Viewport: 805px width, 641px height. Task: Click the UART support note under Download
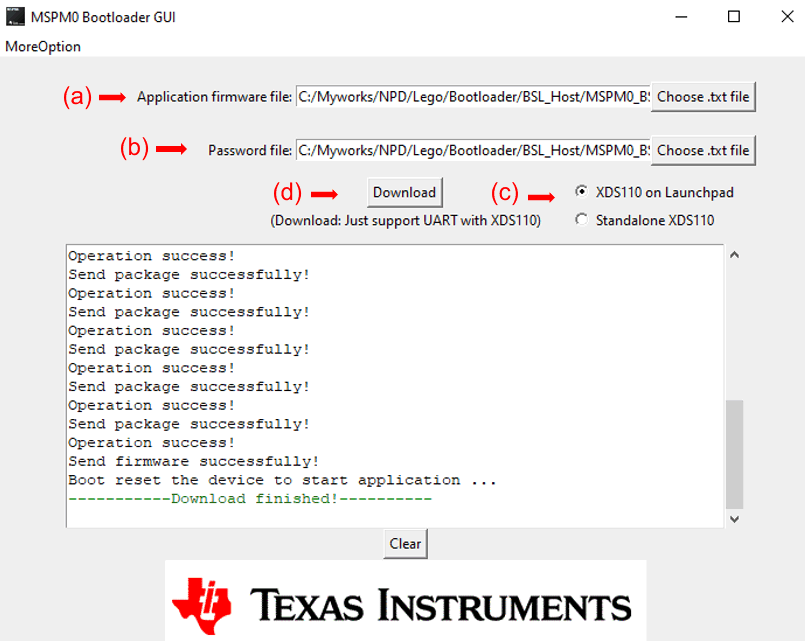[404, 221]
